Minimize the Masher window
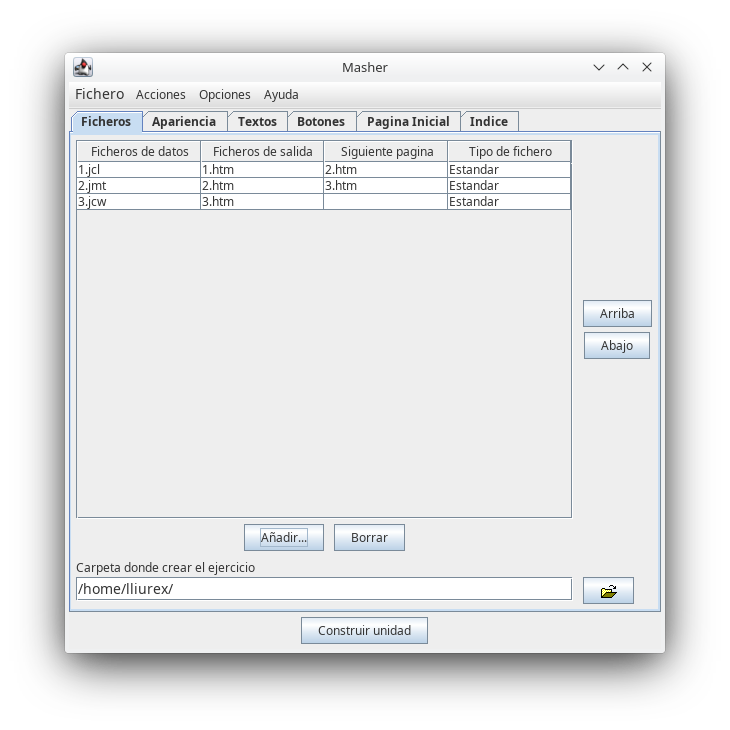The width and height of the screenshot is (730, 730). tap(599, 67)
